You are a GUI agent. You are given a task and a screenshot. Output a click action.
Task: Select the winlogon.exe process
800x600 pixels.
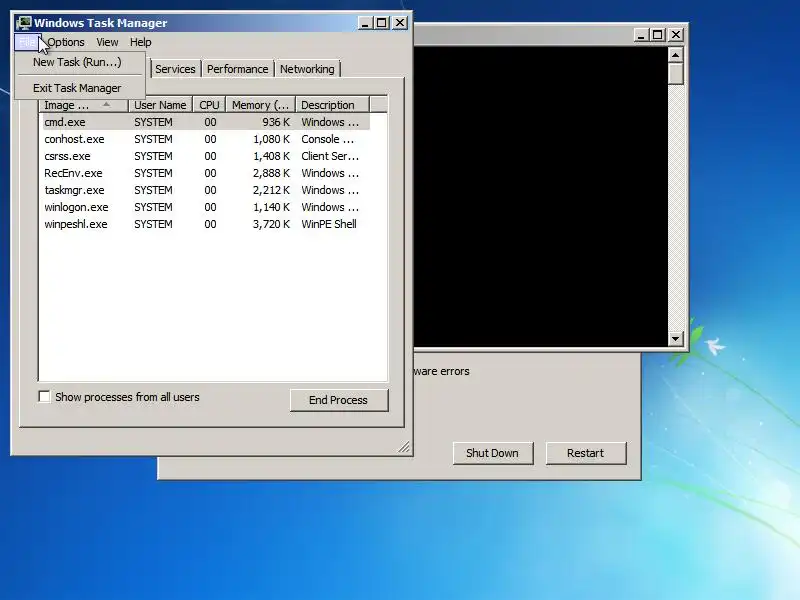[205, 207]
